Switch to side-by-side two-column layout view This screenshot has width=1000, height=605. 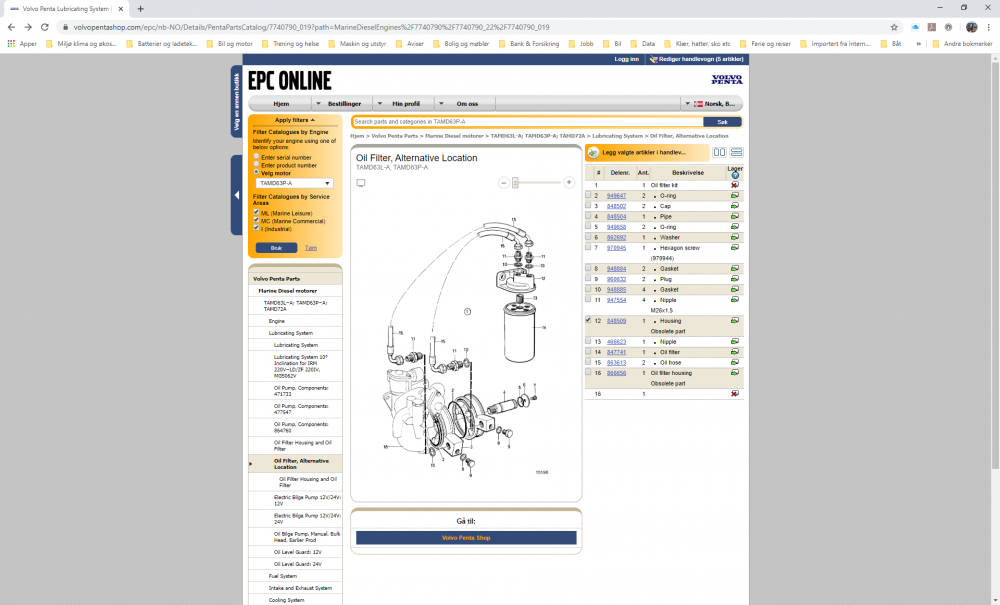pyautogui.click(x=719, y=152)
